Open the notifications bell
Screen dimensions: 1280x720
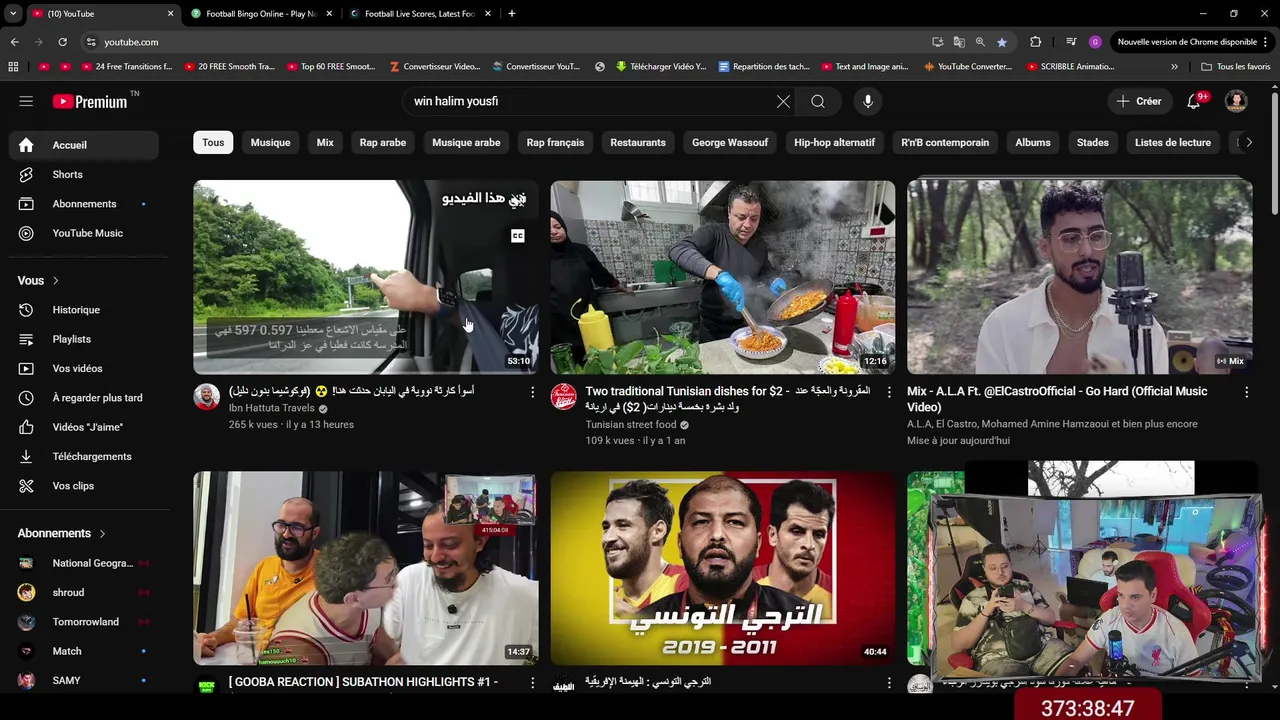pos(1195,101)
